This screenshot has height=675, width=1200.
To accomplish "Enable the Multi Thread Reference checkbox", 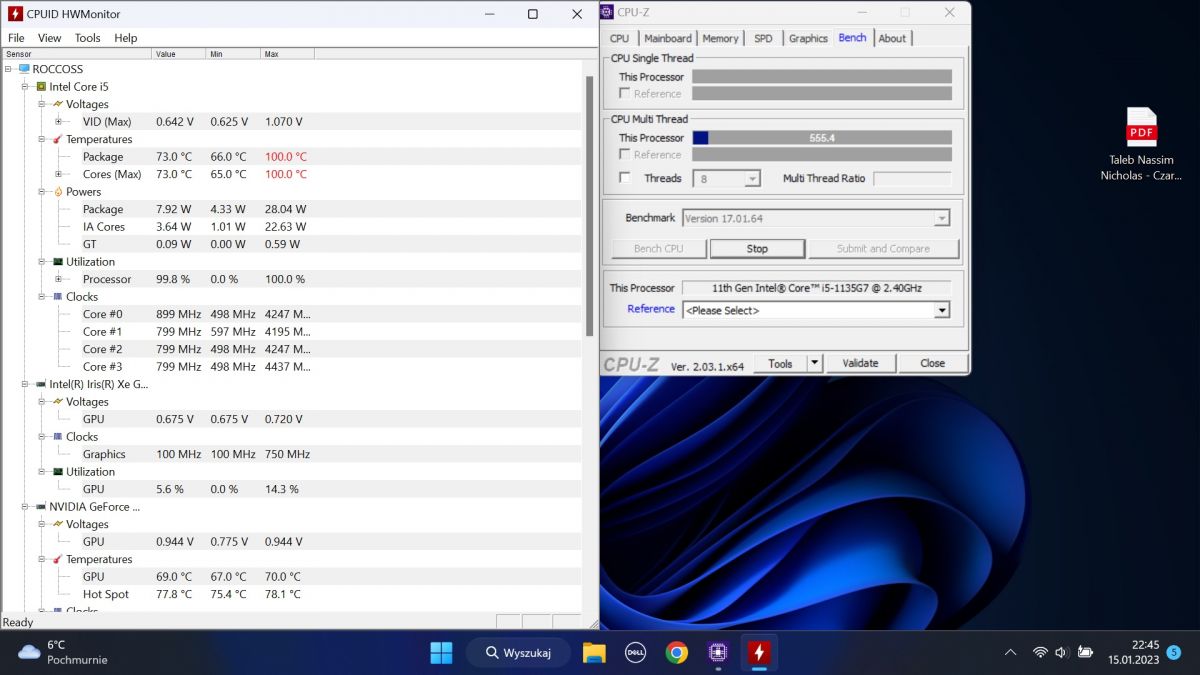I will 625,155.
